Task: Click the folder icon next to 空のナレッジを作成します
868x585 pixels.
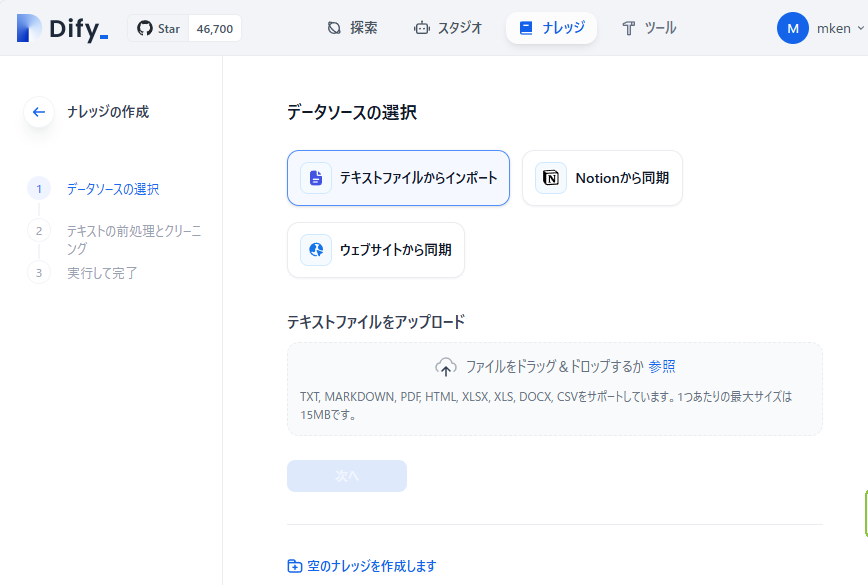Action: click(x=294, y=565)
